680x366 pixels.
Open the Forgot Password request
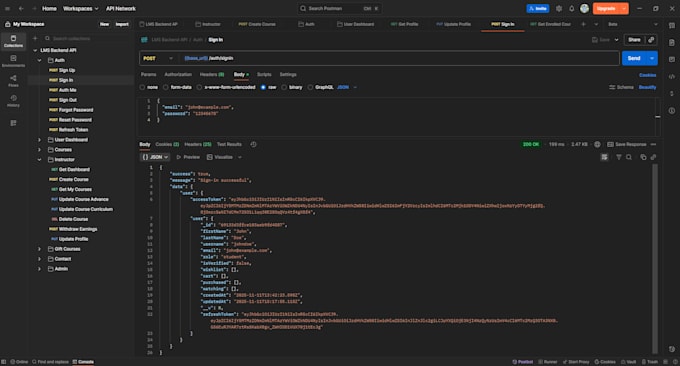click(x=76, y=110)
